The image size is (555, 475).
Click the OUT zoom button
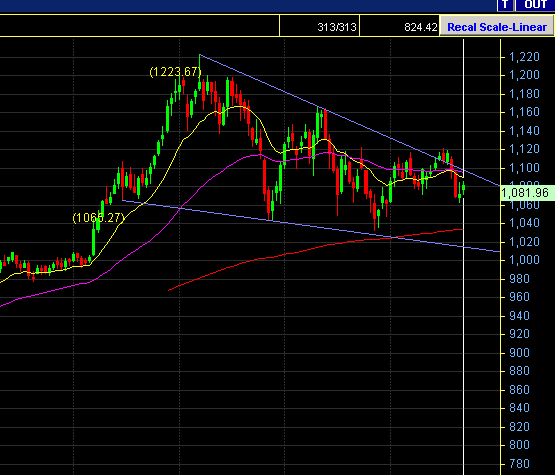535,5
